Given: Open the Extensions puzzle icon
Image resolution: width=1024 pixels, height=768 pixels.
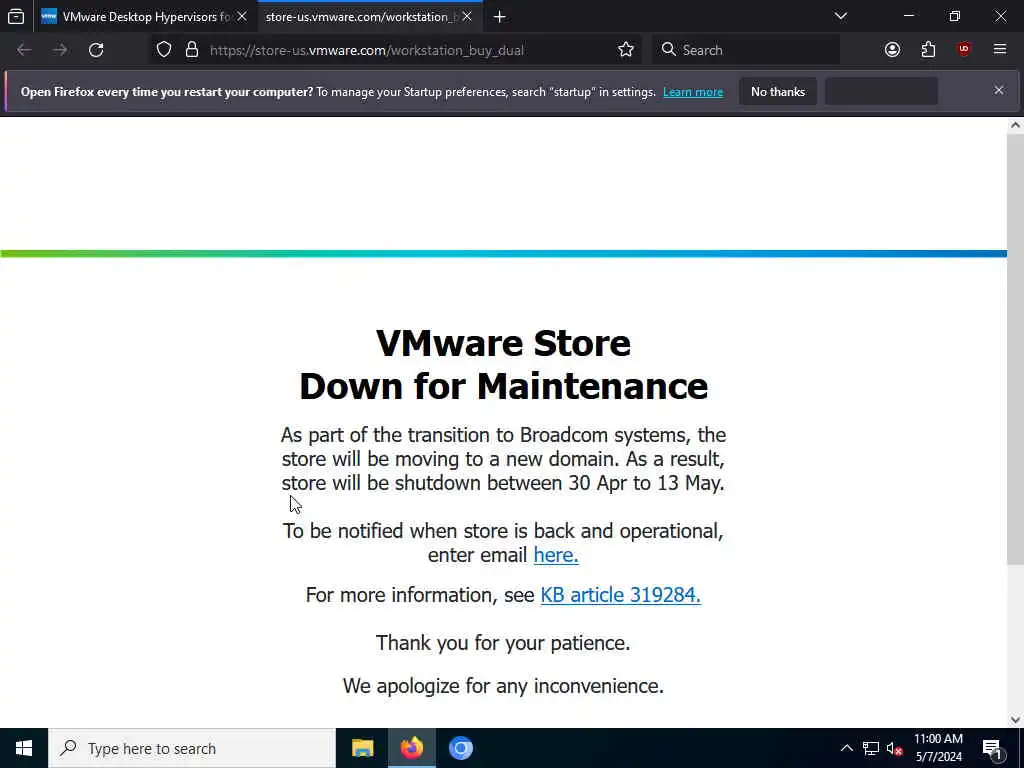Looking at the screenshot, I should (x=928, y=50).
